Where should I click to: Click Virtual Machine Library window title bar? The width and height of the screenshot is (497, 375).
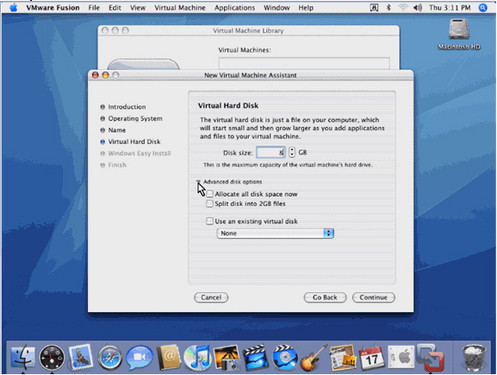248,30
